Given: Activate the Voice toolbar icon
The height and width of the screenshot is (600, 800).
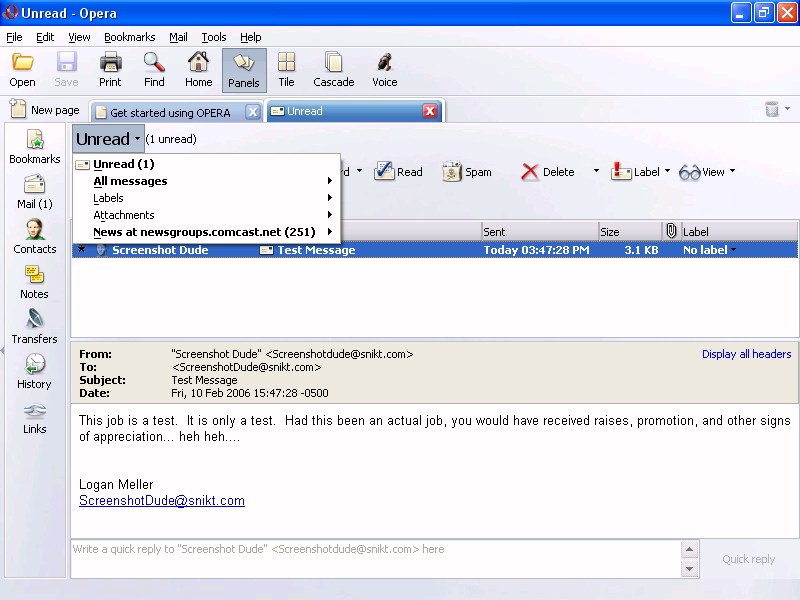Looking at the screenshot, I should pos(385,70).
